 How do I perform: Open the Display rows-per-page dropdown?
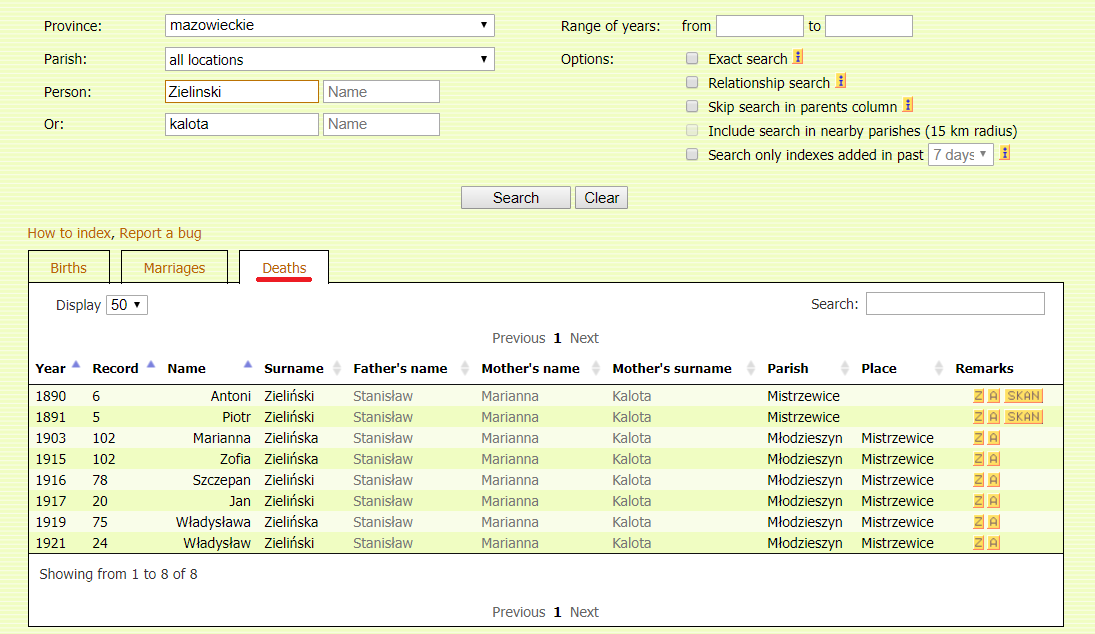point(127,305)
